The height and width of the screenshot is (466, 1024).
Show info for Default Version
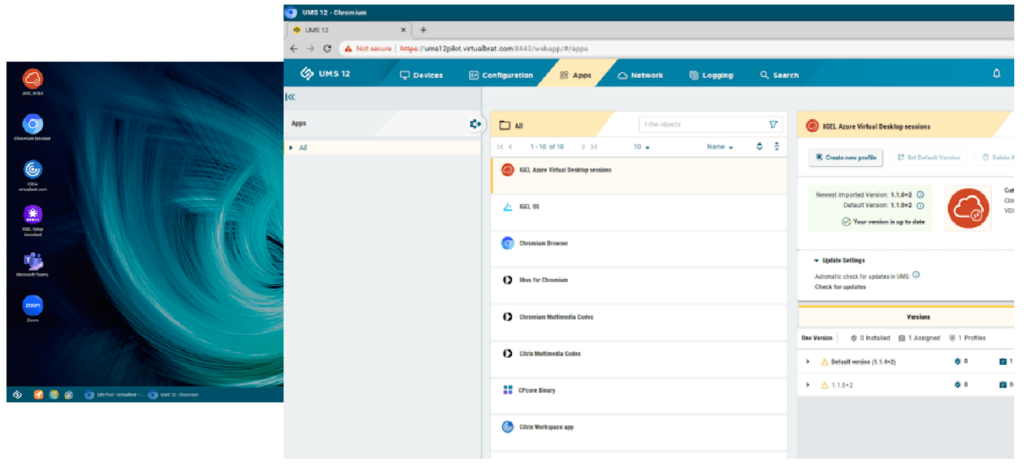pyautogui.click(x=920, y=206)
